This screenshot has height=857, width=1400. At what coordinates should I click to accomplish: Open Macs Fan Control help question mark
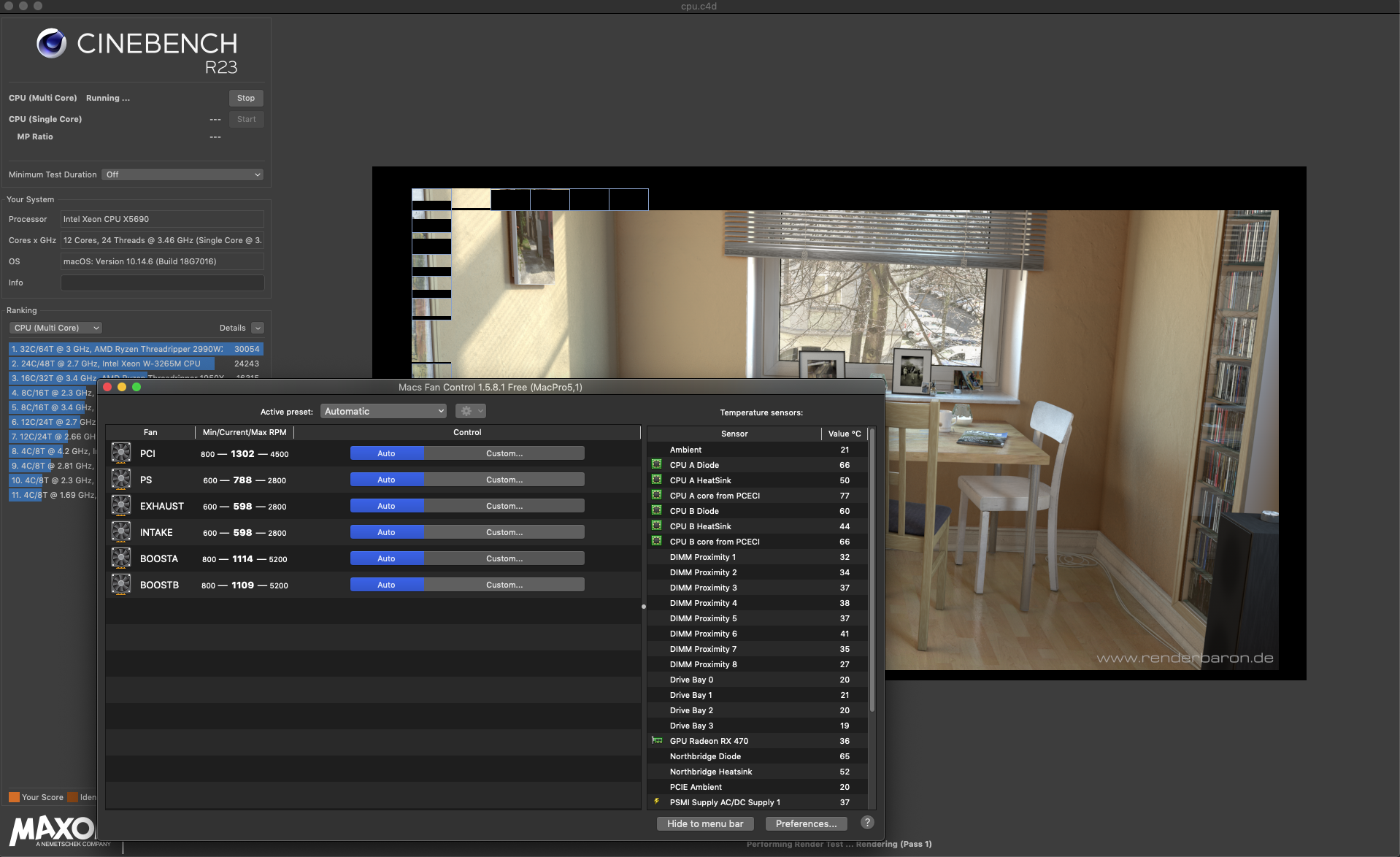867,823
